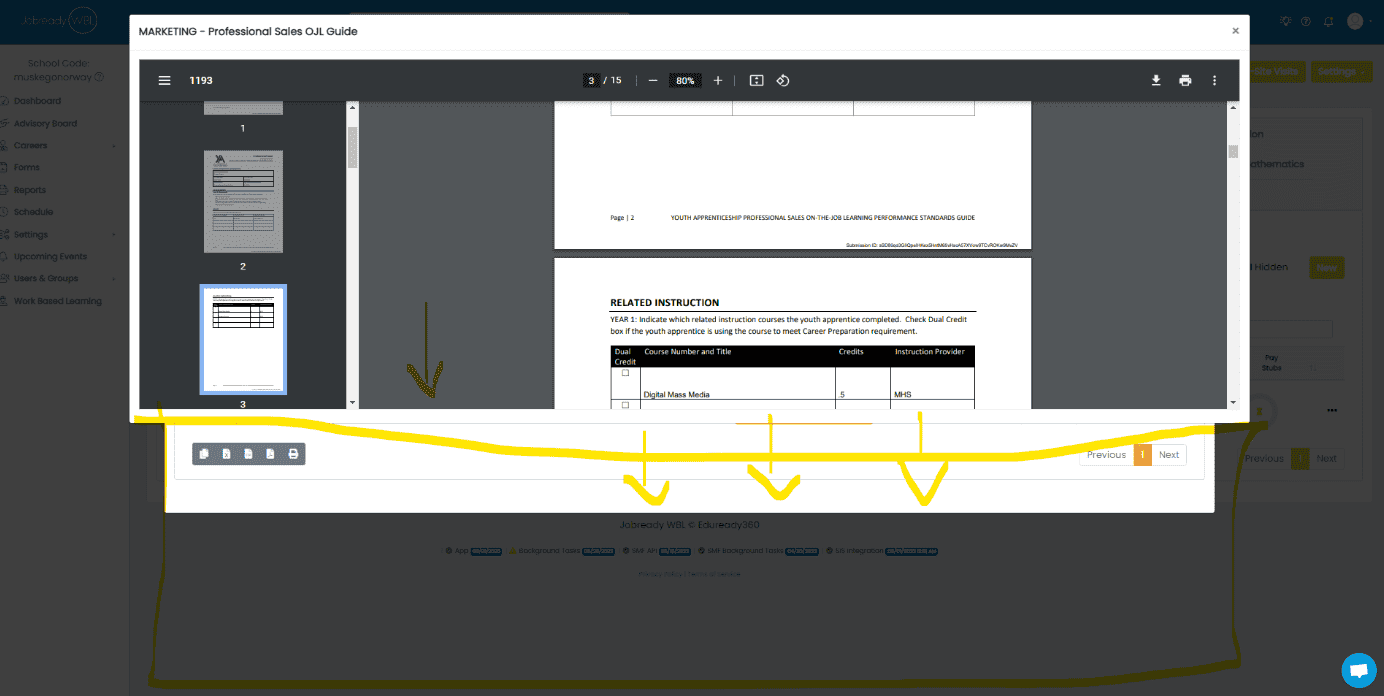This screenshot has height=696, width=1384.
Task: Click the lightbulb icon in top header
Action: pos(1285,21)
